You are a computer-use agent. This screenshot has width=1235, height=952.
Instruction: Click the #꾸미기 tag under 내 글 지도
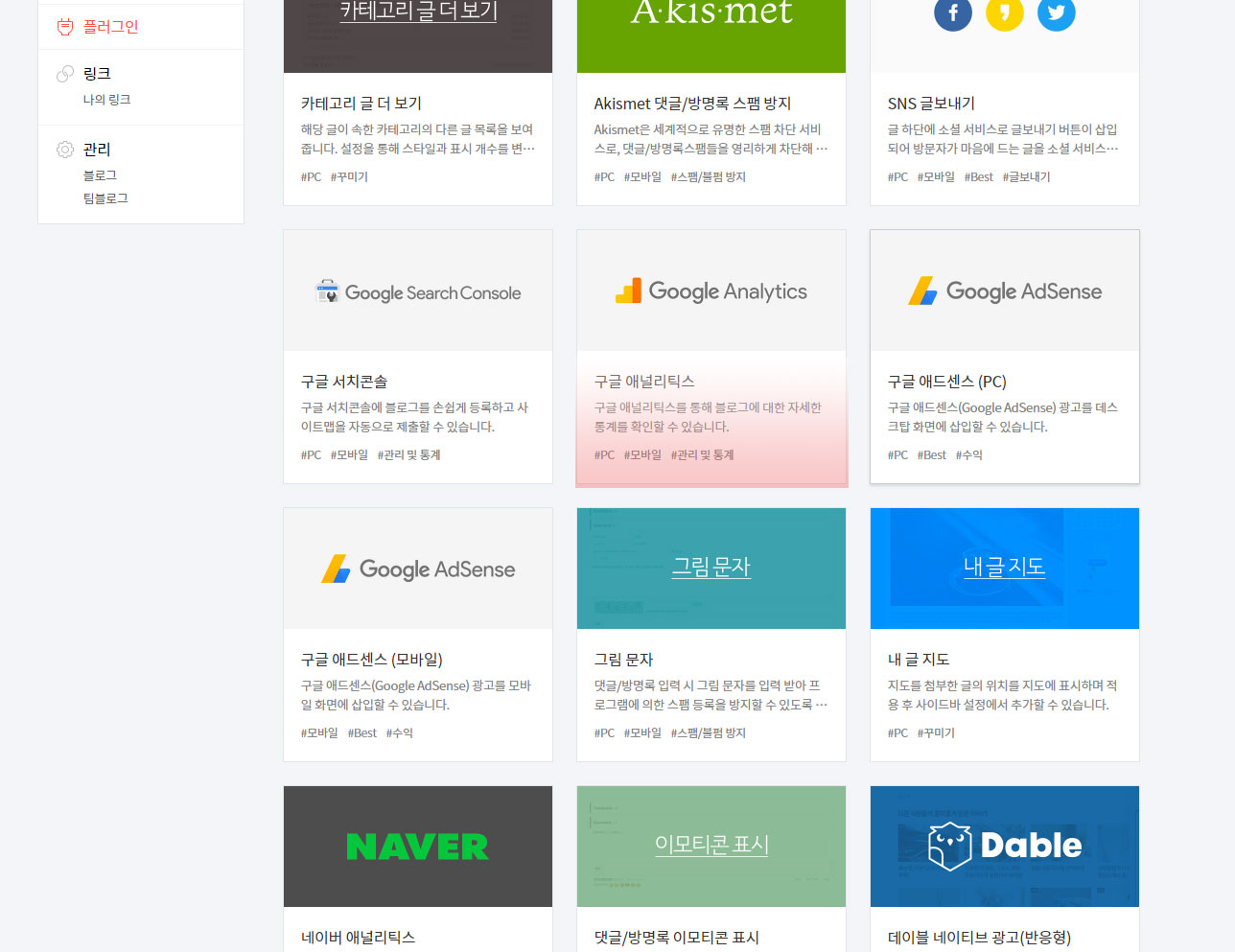936,733
